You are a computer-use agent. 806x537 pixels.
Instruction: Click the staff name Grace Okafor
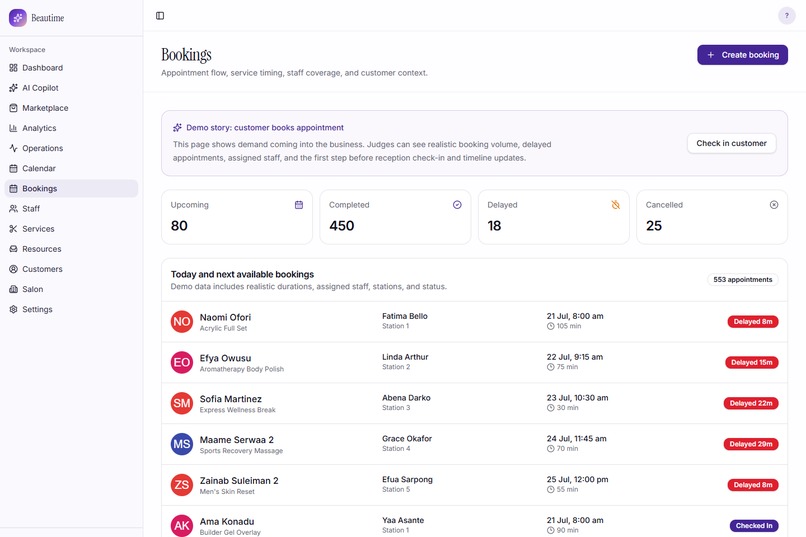(x=407, y=438)
